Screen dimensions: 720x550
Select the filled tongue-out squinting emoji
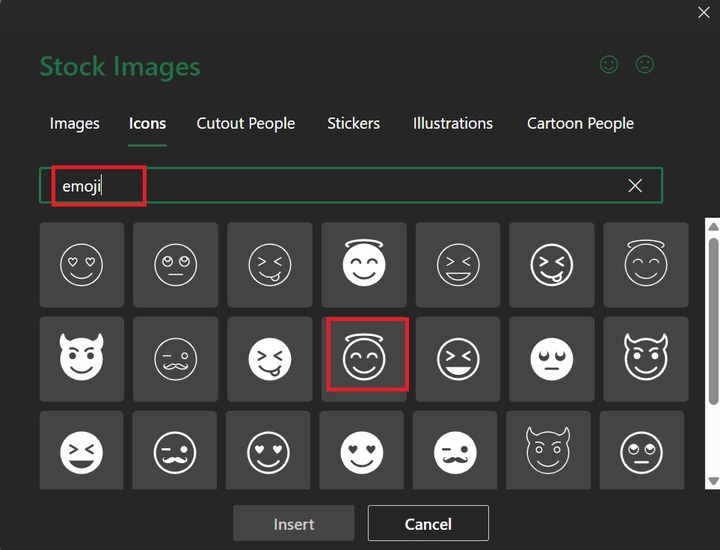coord(270,359)
